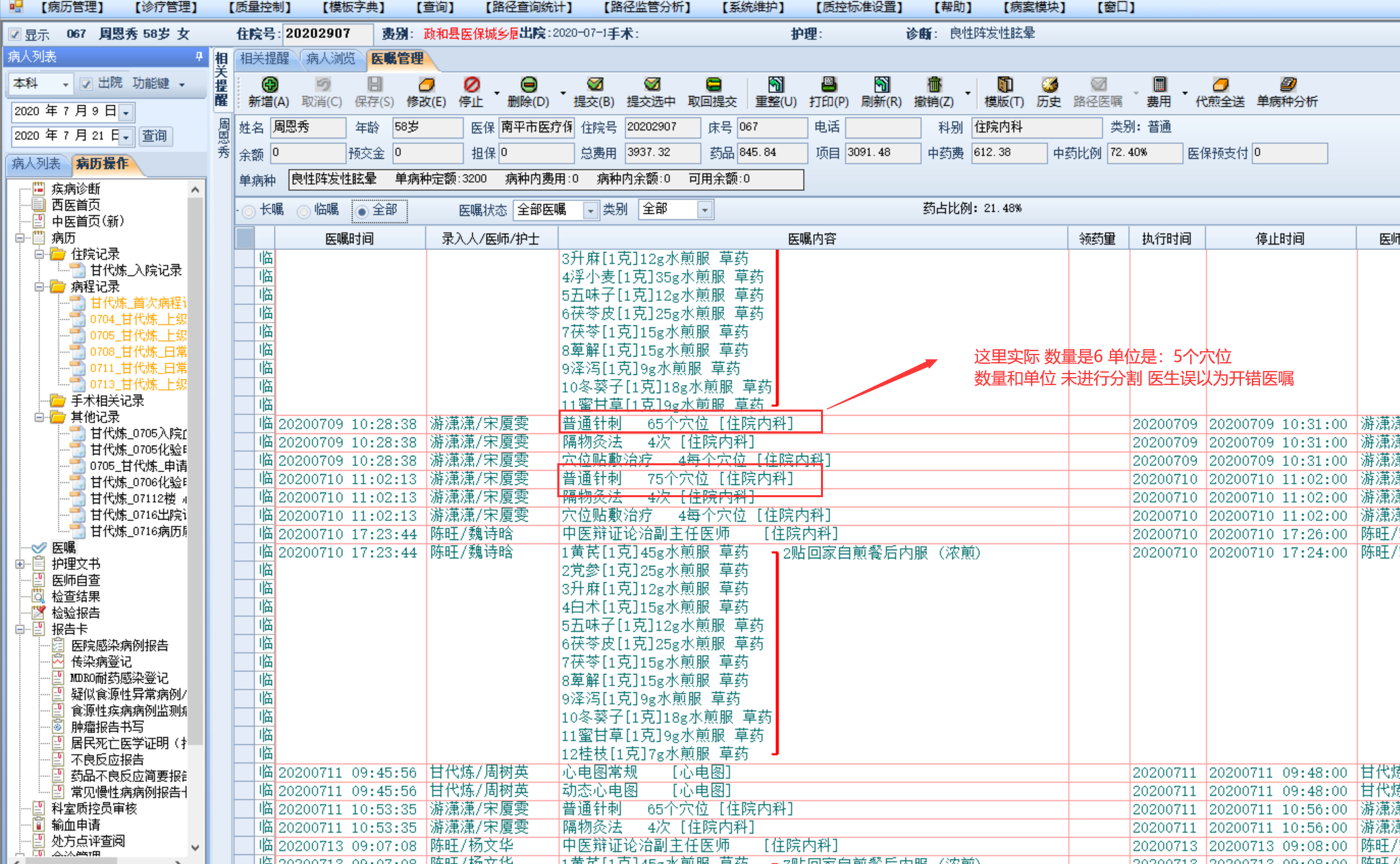Open the 模版(T) template icon
Screen dimensions: 1400x864
pos(1004,85)
